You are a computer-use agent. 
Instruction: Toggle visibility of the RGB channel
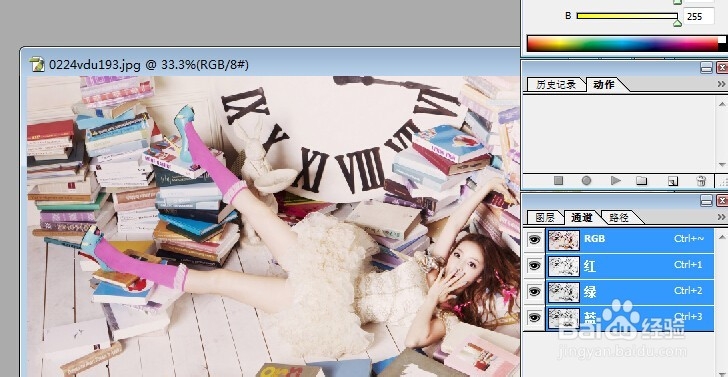pyautogui.click(x=535, y=240)
